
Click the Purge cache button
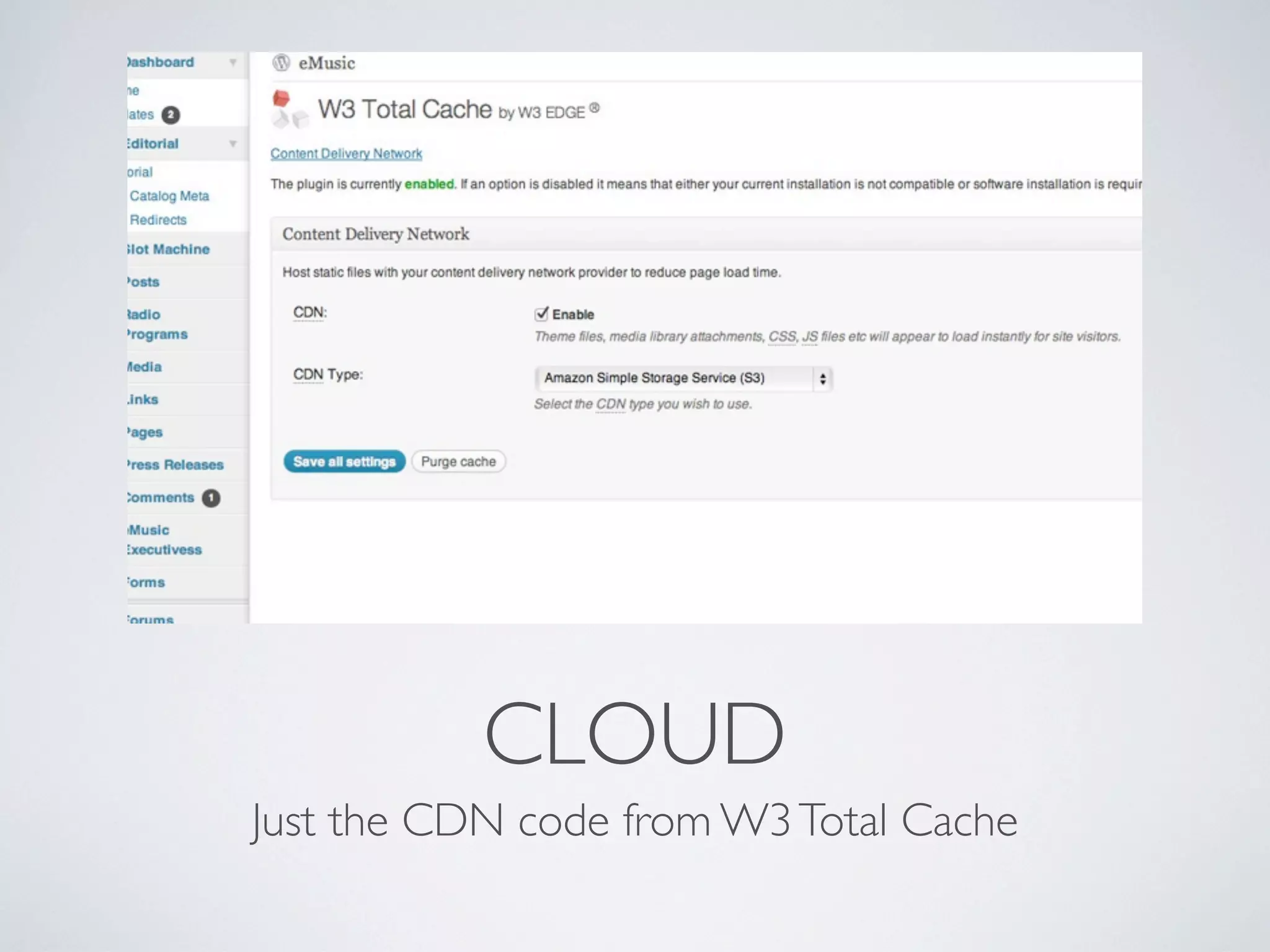[458, 462]
